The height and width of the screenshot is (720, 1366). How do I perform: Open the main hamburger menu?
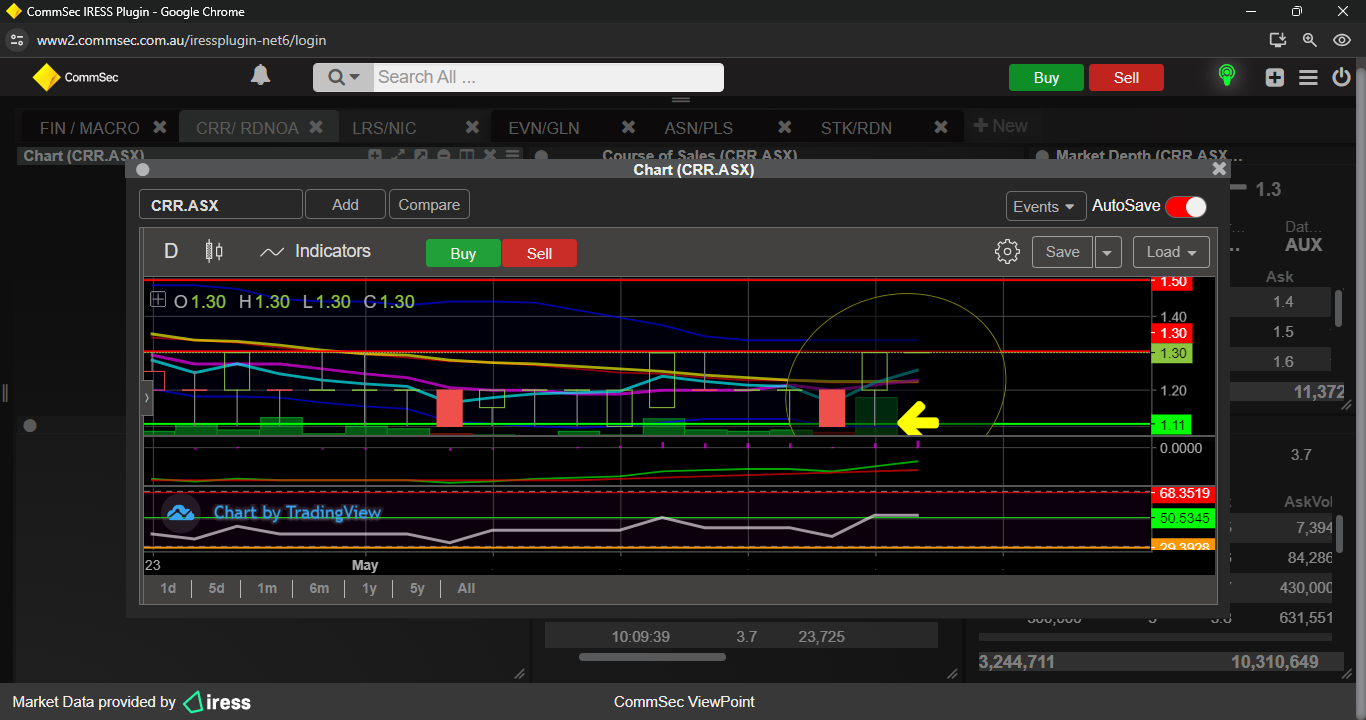click(x=1308, y=77)
